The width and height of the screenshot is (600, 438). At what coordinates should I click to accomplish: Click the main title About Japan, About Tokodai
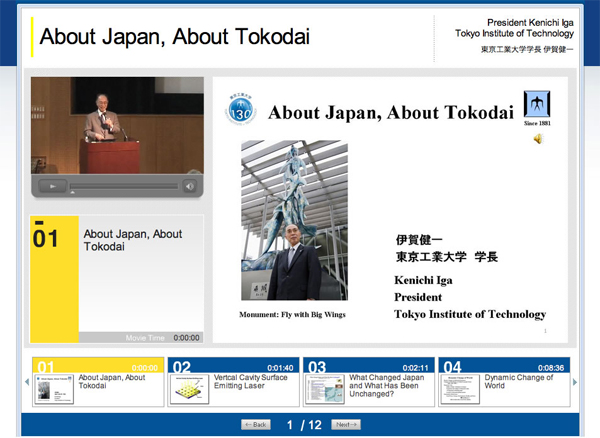pyautogui.click(x=174, y=37)
